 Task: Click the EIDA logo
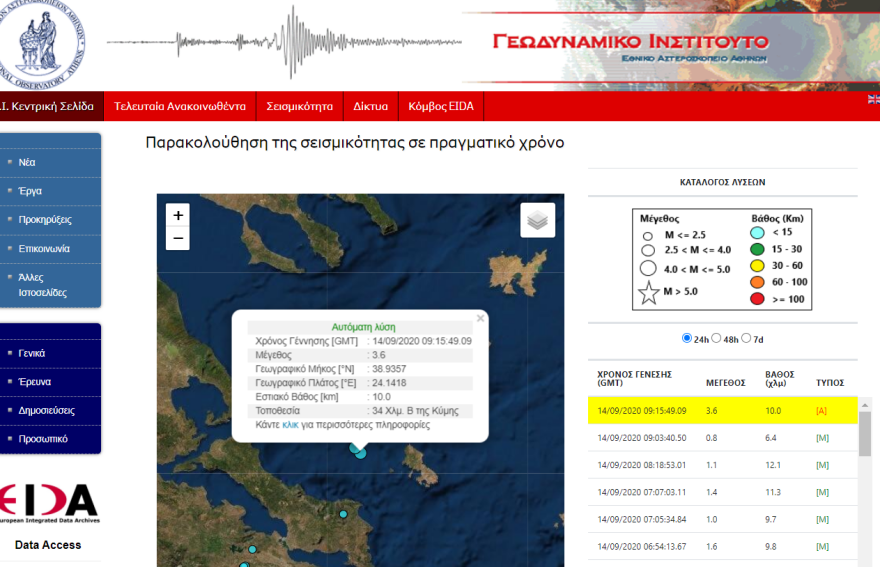(49, 503)
